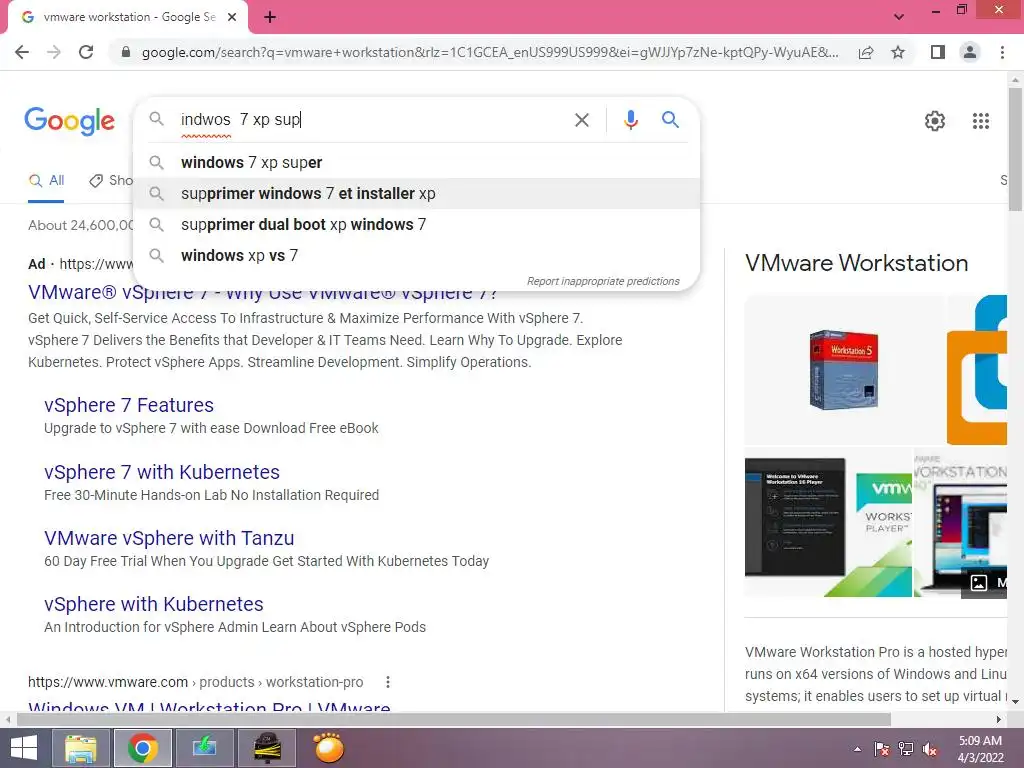Choose suggestion 'supprimer windows 7 et installer xp'
The height and width of the screenshot is (768, 1024).
(416, 193)
